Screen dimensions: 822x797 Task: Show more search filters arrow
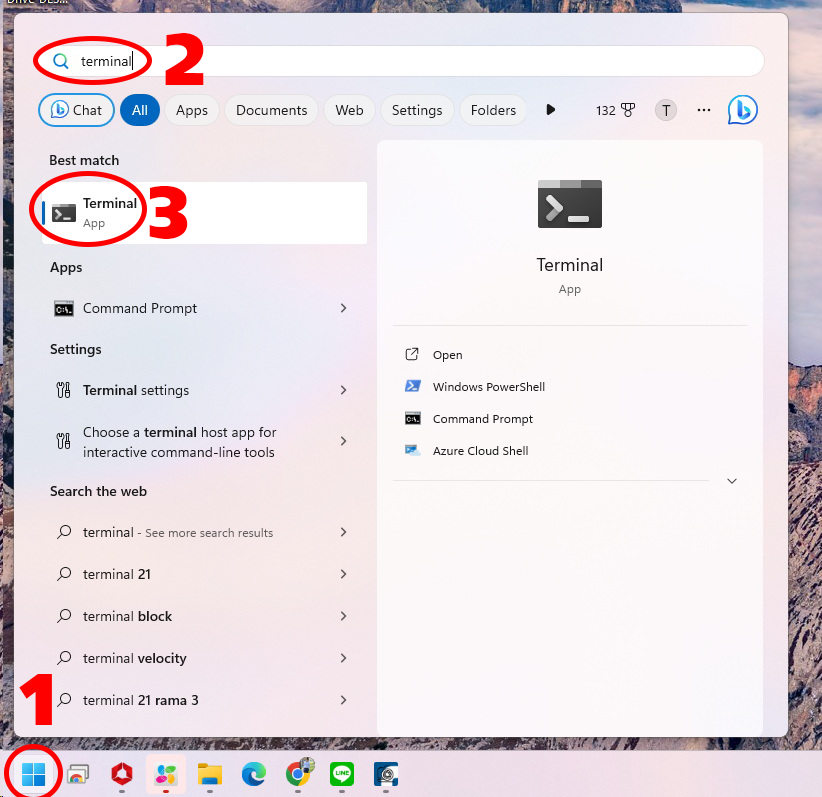pos(550,110)
